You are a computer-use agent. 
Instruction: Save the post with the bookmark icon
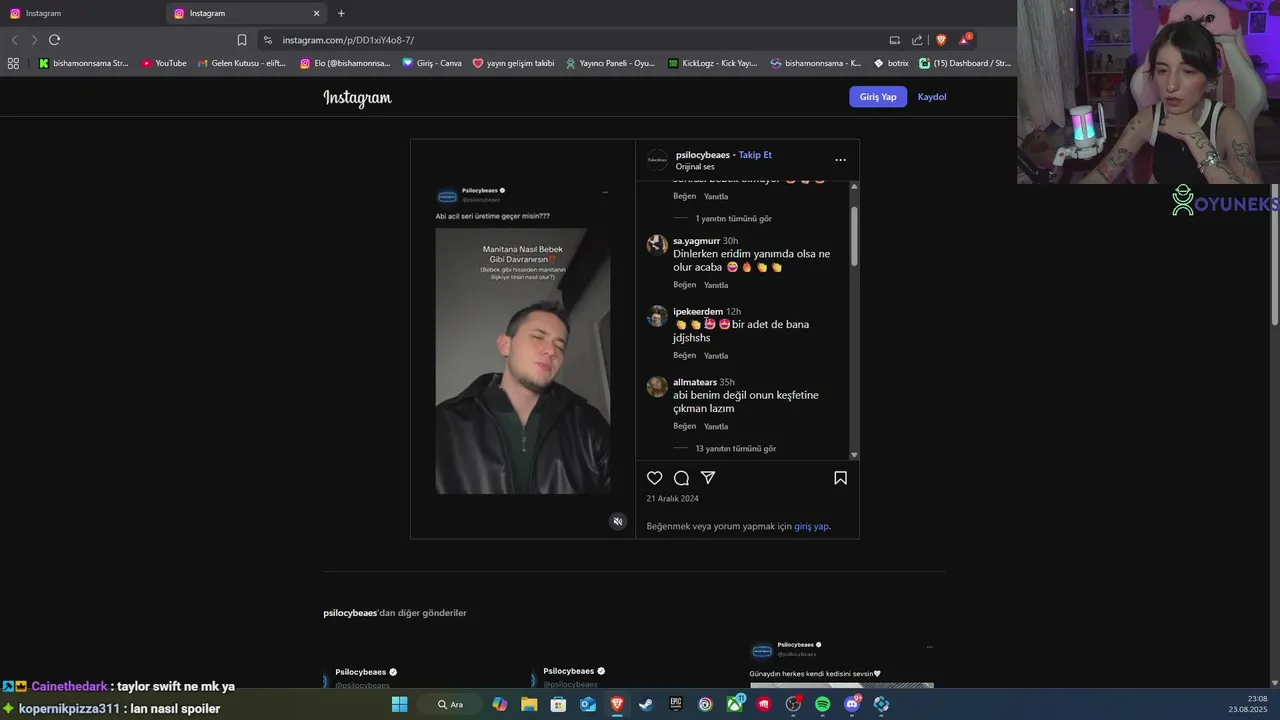tap(840, 478)
